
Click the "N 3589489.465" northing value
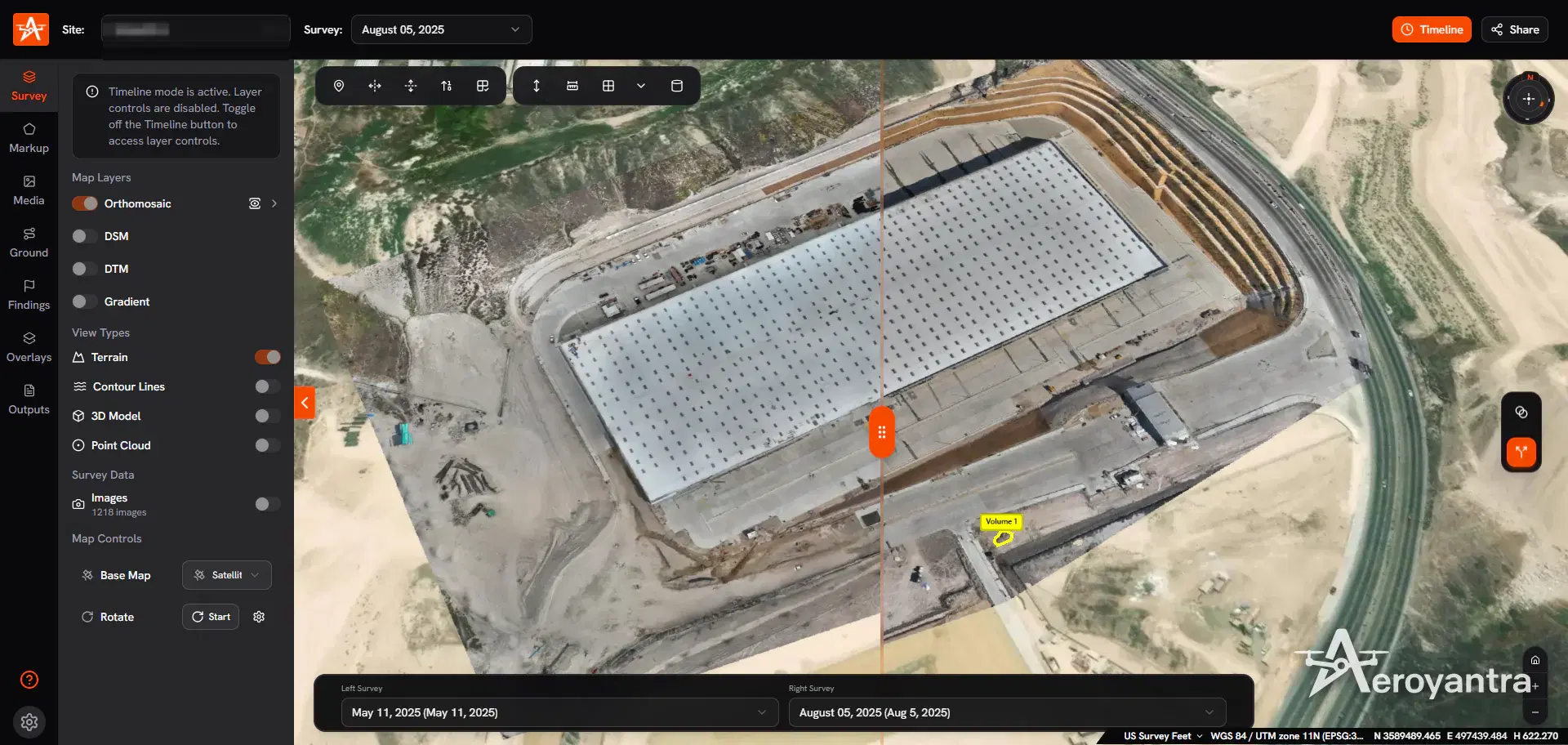click(x=1407, y=736)
